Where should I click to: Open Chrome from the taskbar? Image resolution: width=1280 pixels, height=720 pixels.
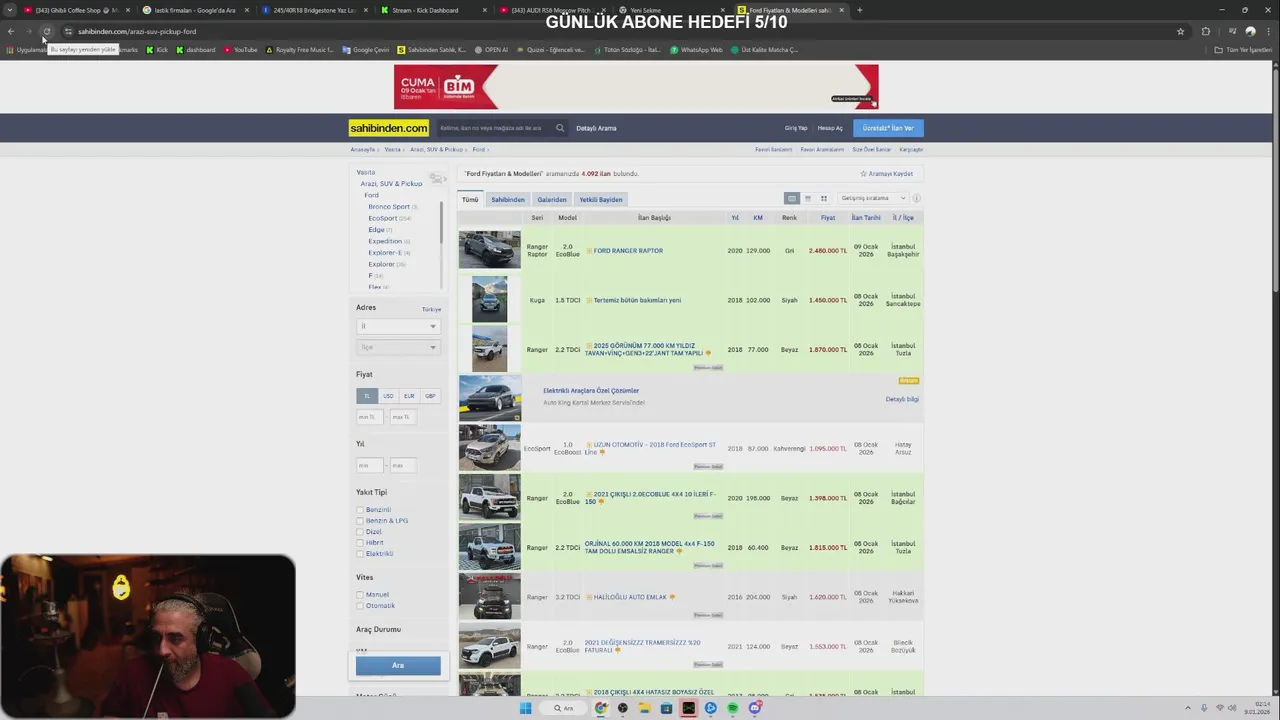(x=601, y=708)
